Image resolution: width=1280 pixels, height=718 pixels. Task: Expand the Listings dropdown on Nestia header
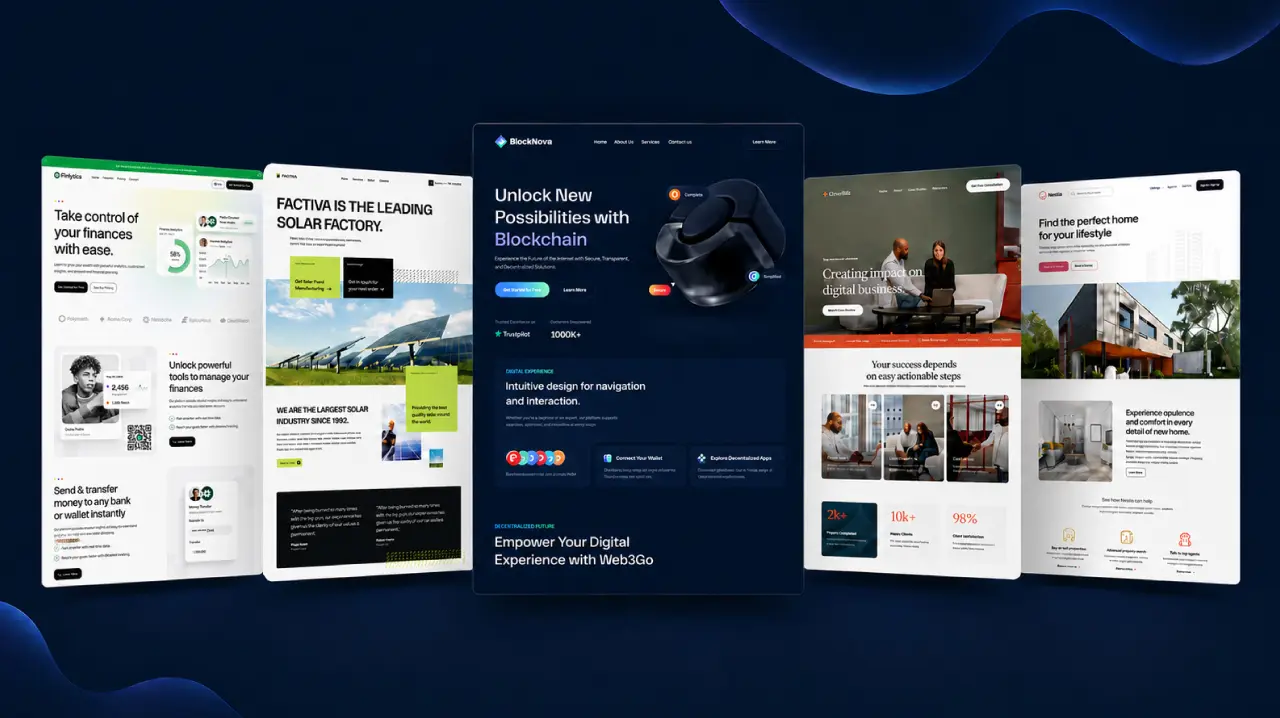point(1155,187)
